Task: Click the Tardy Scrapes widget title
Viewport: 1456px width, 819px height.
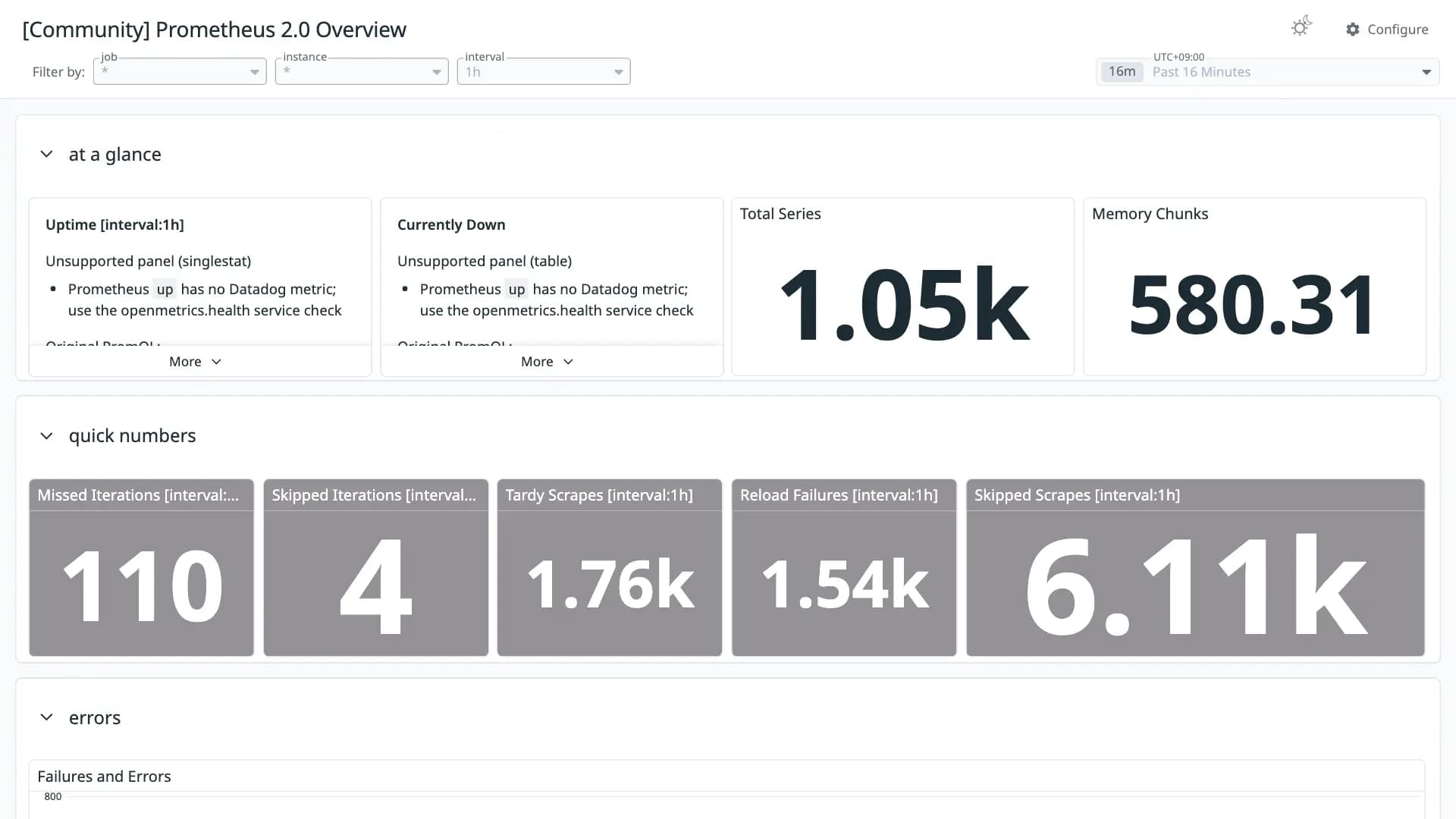Action: (599, 495)
